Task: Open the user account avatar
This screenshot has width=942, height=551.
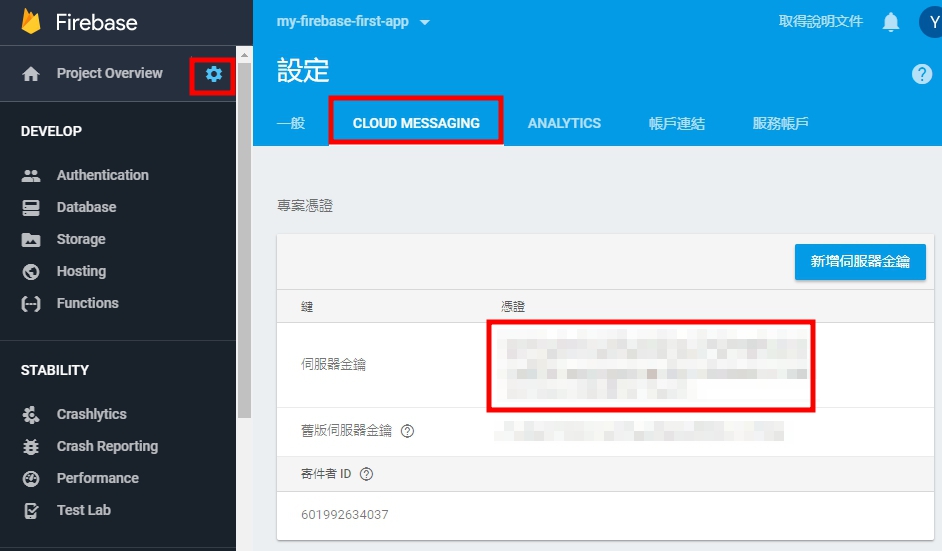Action: pos(931,22)
